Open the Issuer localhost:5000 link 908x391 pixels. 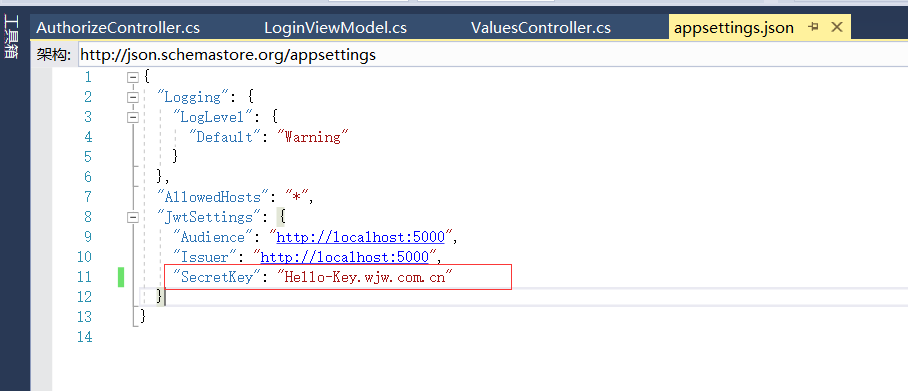click(x=345, y=257)
